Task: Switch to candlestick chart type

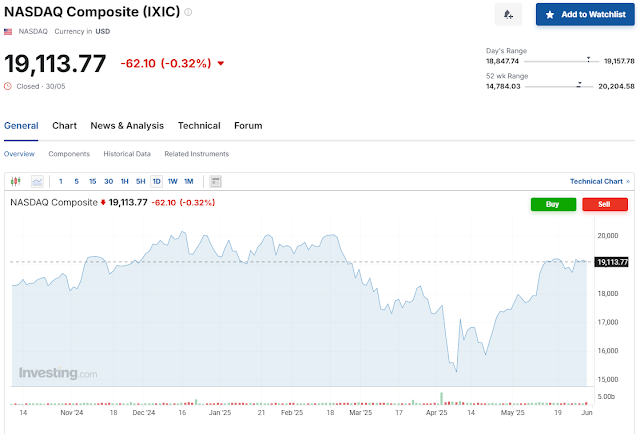Action: 16,181
